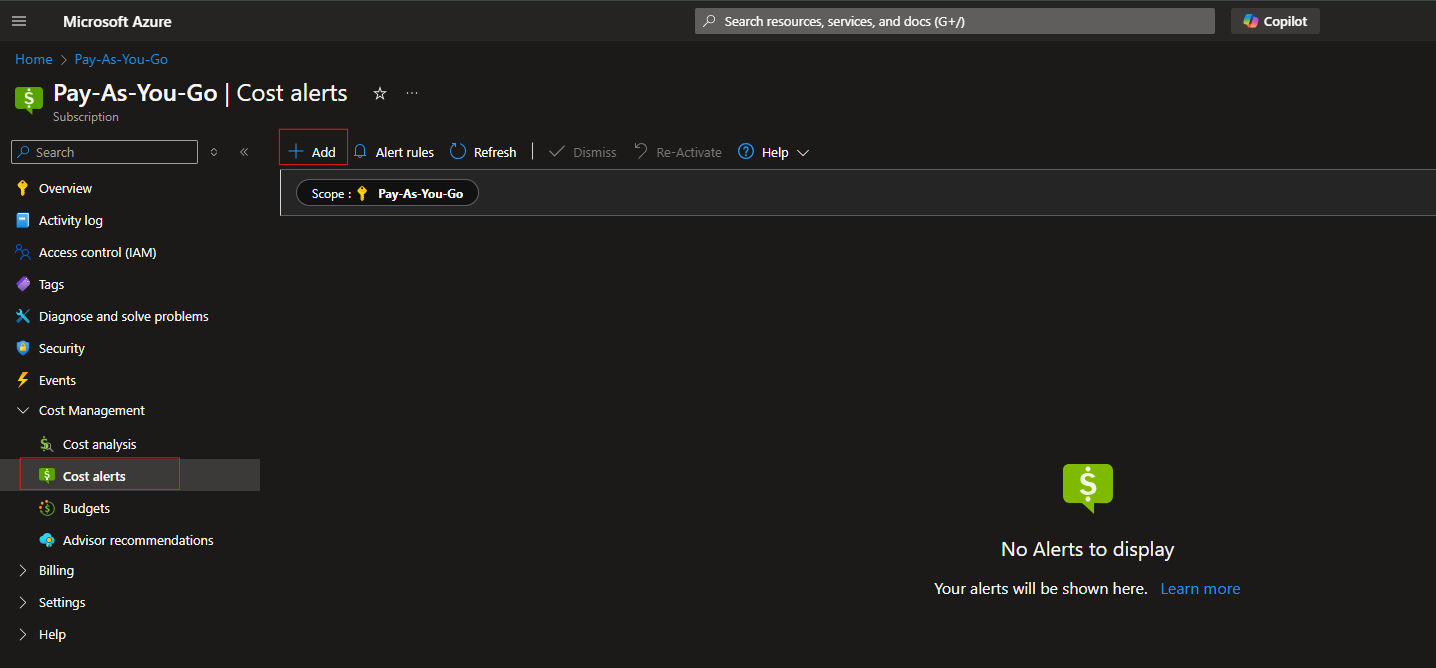Open the more options ellipsis in the title
This screenshot has height=668, width=1436.
412,93
